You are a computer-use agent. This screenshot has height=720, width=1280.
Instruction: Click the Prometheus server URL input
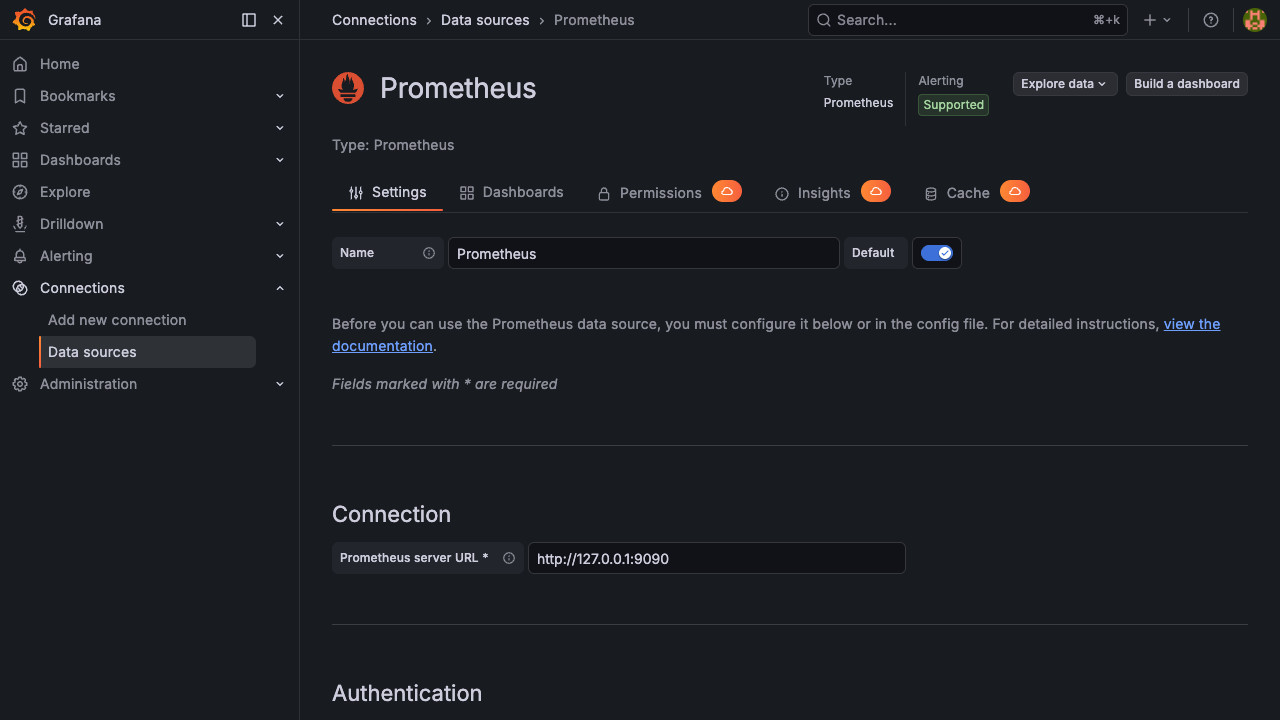[x=716, y=558]
